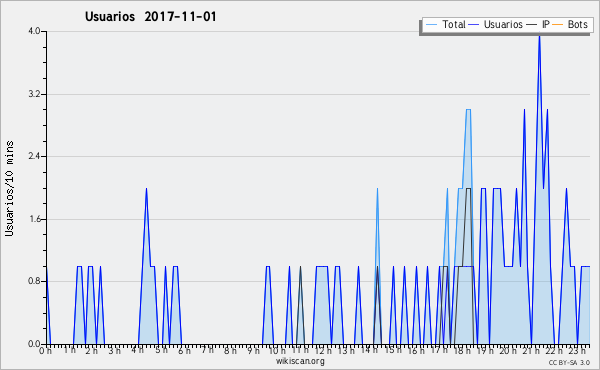The height and width of the screenshot is (370, 600).
Task: Click the '10 h' x-axis label
Action: (x=276, y=350)
